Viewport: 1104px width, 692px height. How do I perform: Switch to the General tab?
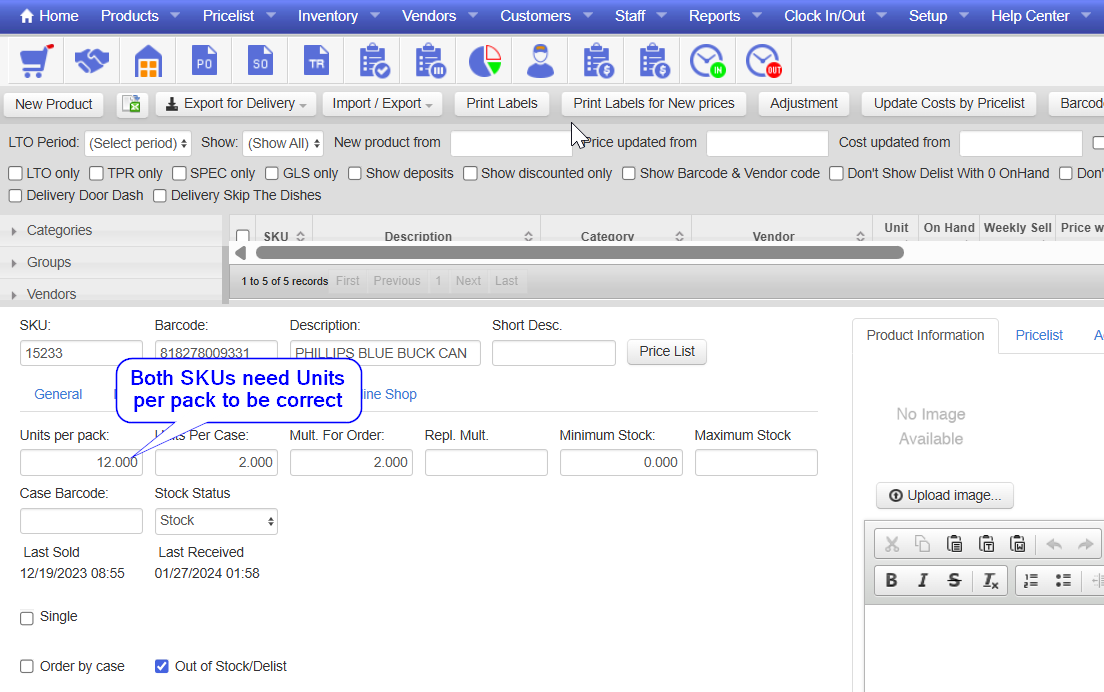[x=58, y=394]
